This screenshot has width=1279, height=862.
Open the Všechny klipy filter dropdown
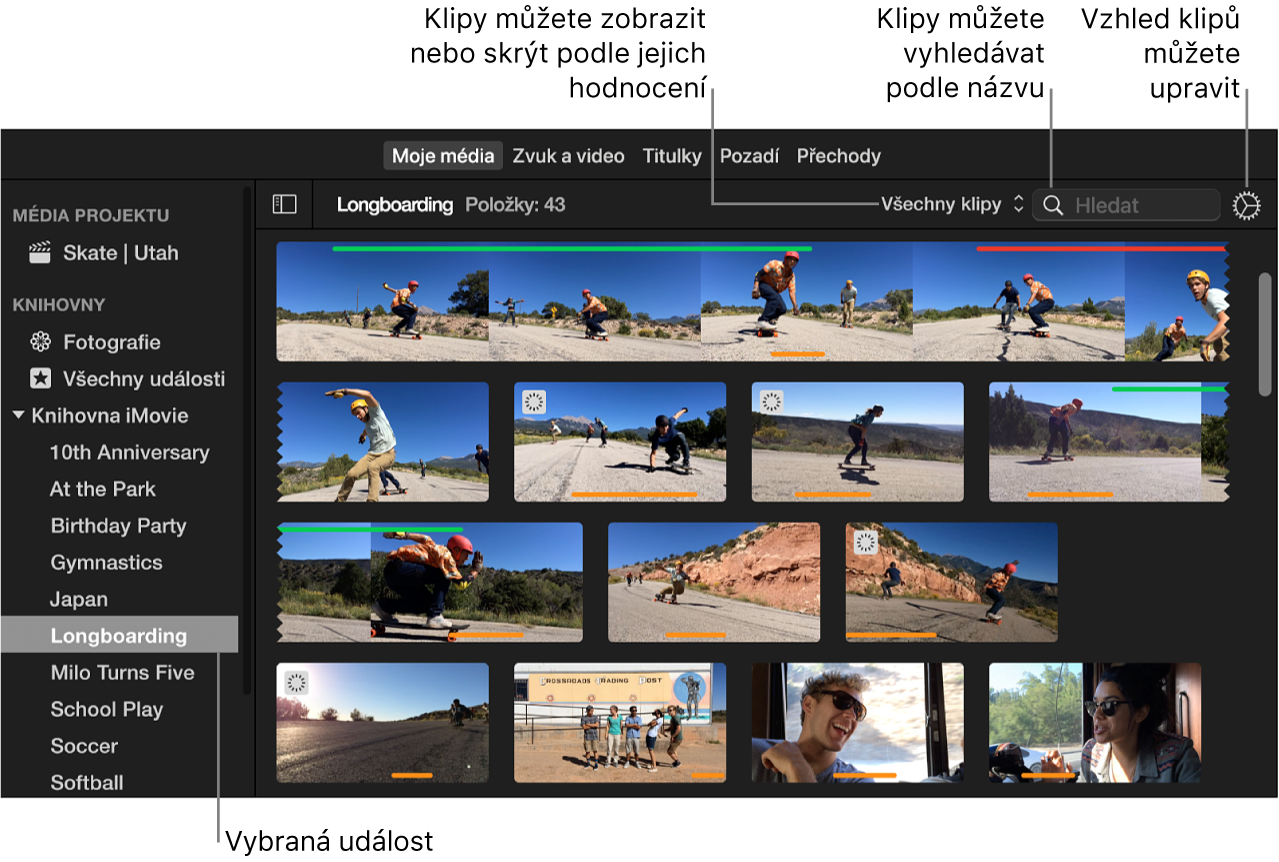[952, 204]
